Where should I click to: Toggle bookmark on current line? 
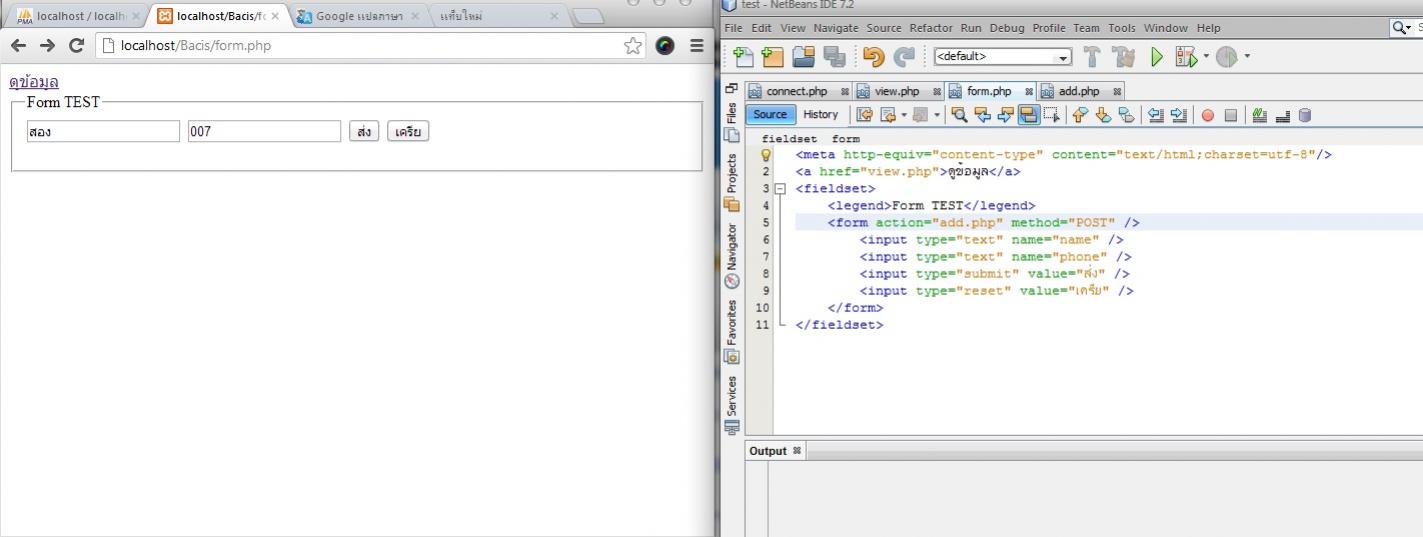[x=1127, y=115]
